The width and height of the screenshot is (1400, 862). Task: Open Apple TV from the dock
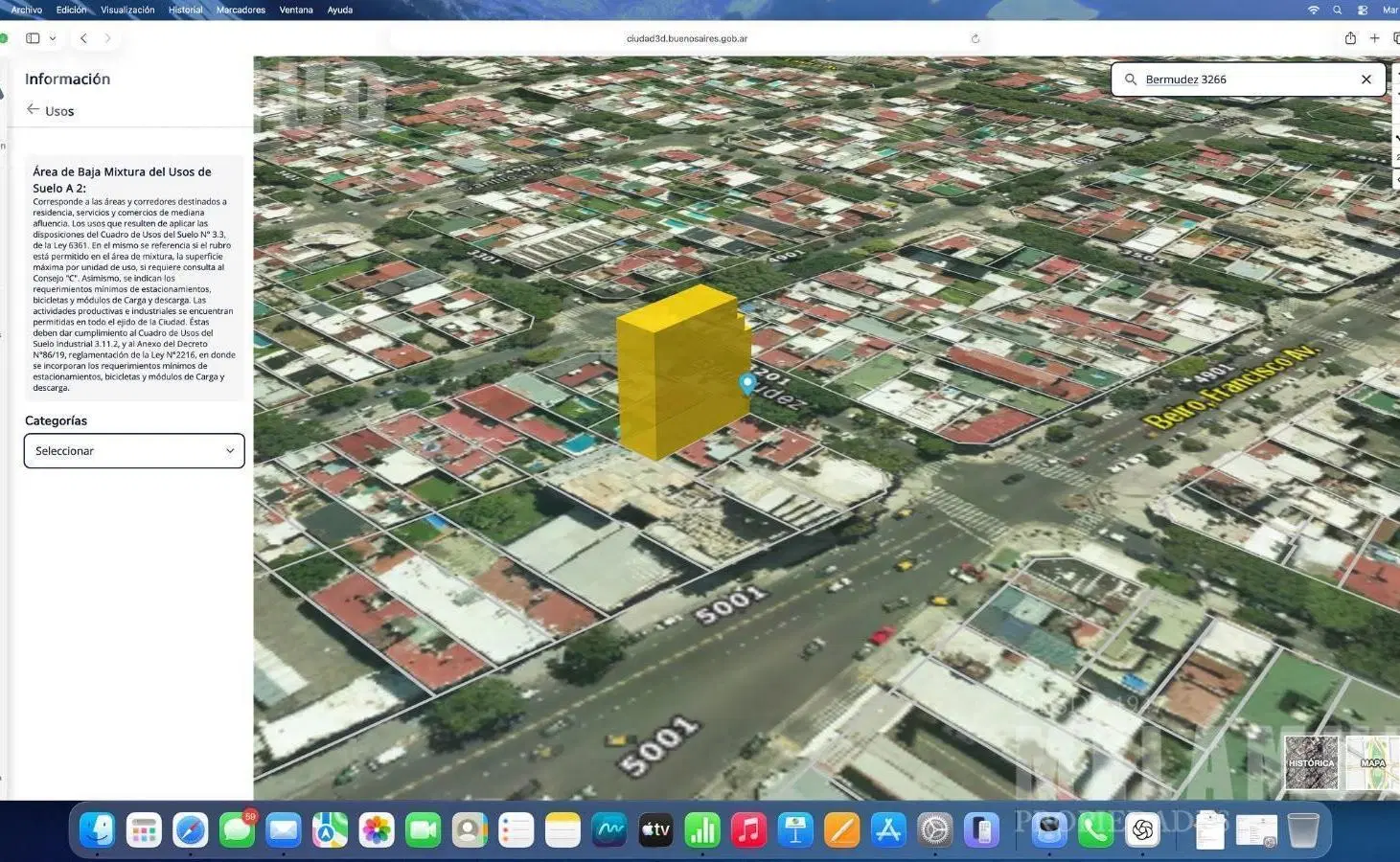[x=655, y=829]
